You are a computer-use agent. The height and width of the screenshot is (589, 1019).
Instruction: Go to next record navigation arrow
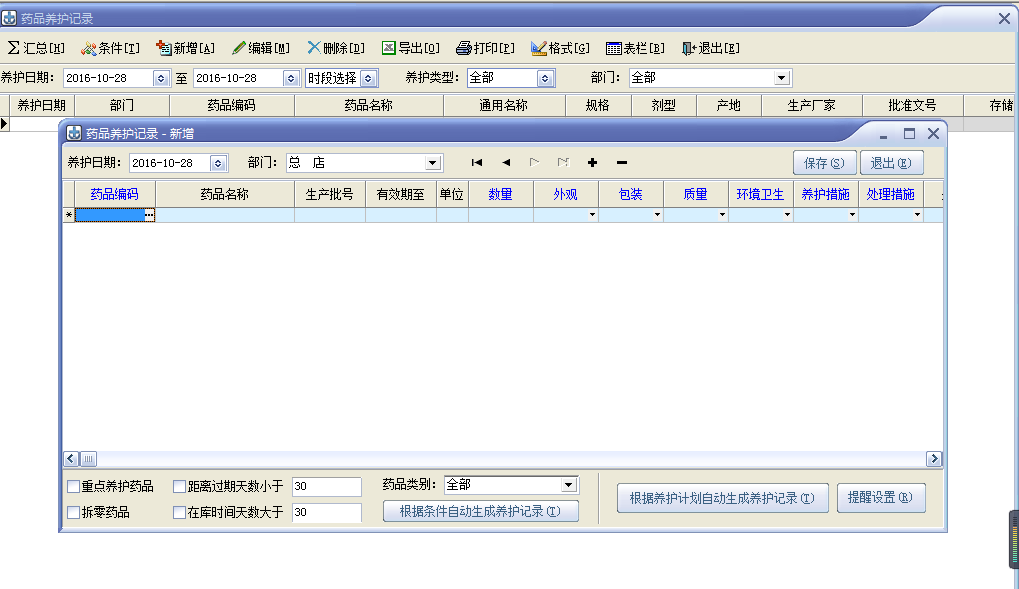tap(534, 163)
